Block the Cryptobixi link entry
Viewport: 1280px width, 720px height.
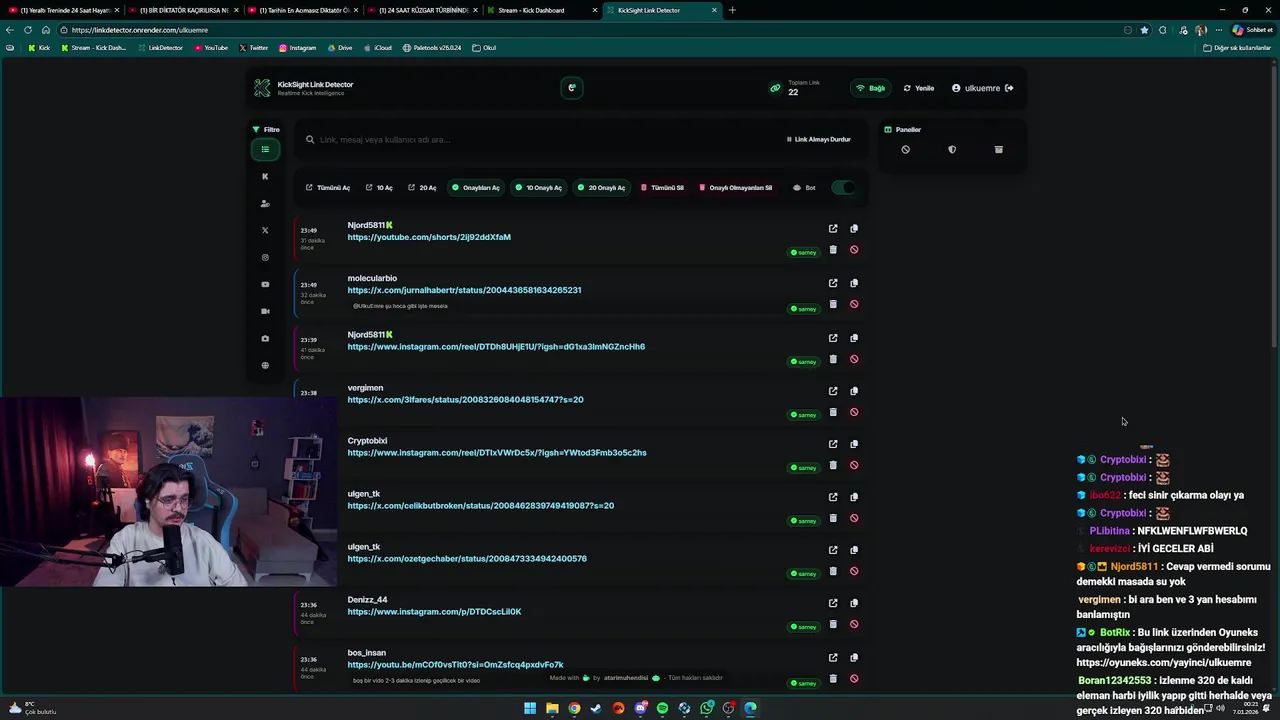point(854,465)
